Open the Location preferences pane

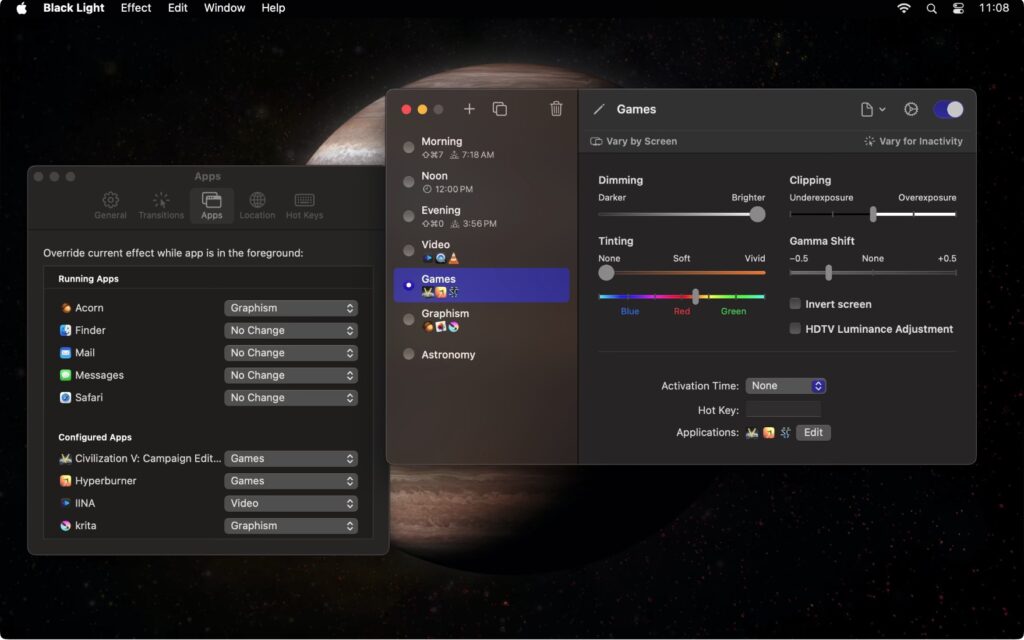click(257, 204)
